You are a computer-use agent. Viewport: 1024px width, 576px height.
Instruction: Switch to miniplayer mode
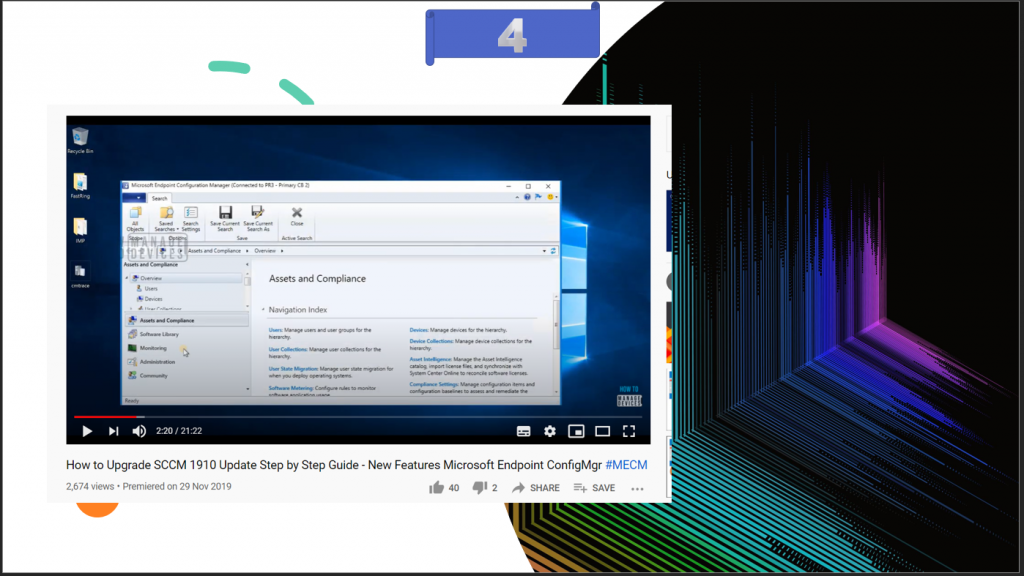tap(576, 431)
